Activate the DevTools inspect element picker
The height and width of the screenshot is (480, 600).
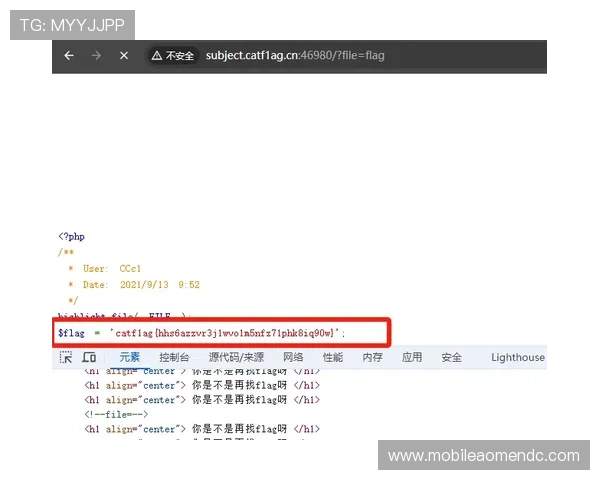tap(66, 357)
